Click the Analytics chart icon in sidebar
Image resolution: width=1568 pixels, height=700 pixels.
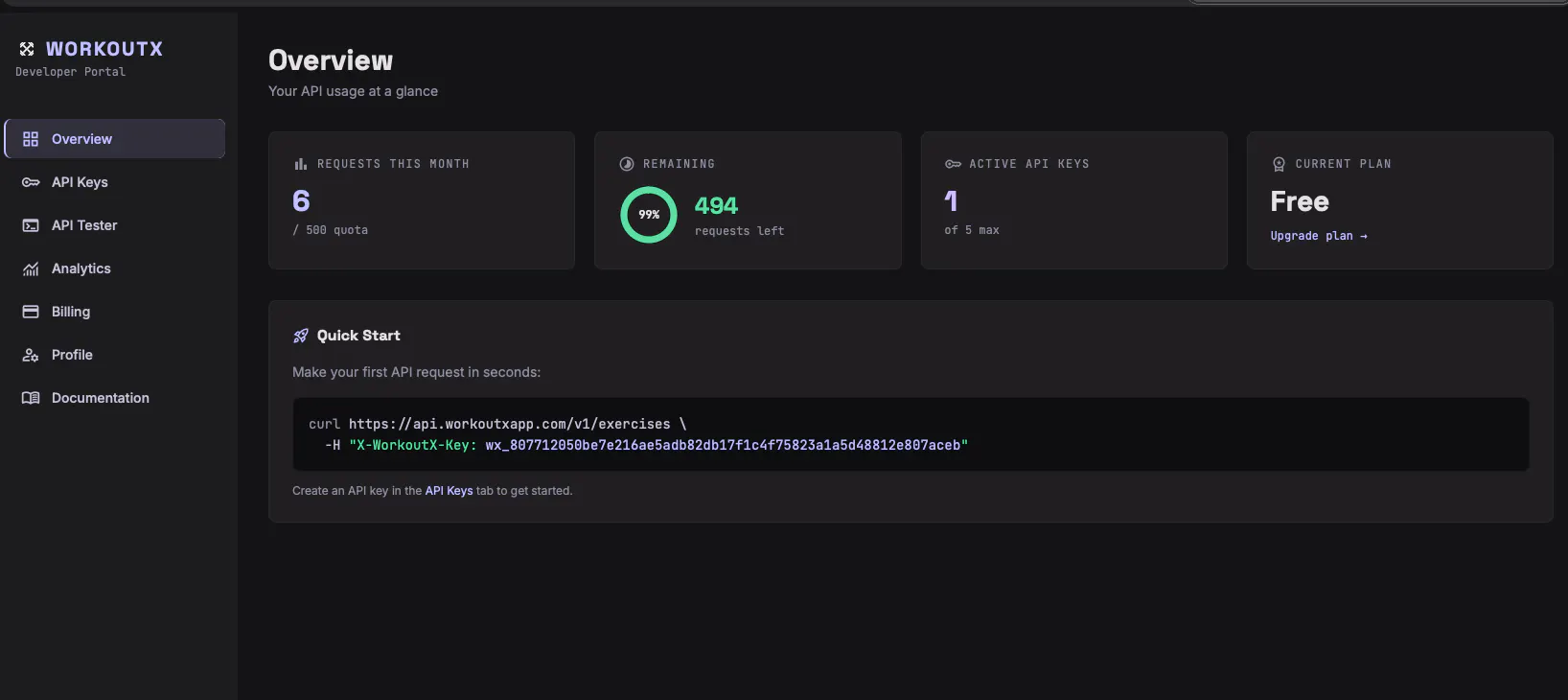click(x=31, y=268)
